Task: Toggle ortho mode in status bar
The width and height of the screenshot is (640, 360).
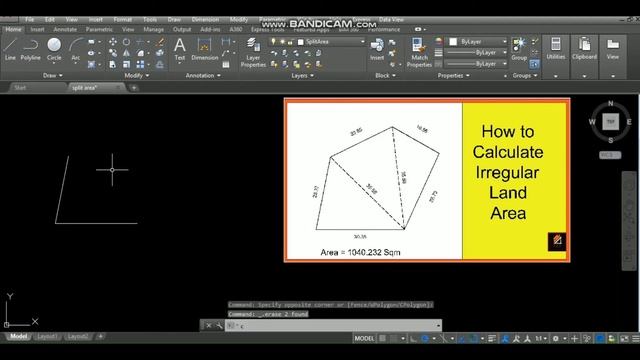Action: tap(413, 338)
